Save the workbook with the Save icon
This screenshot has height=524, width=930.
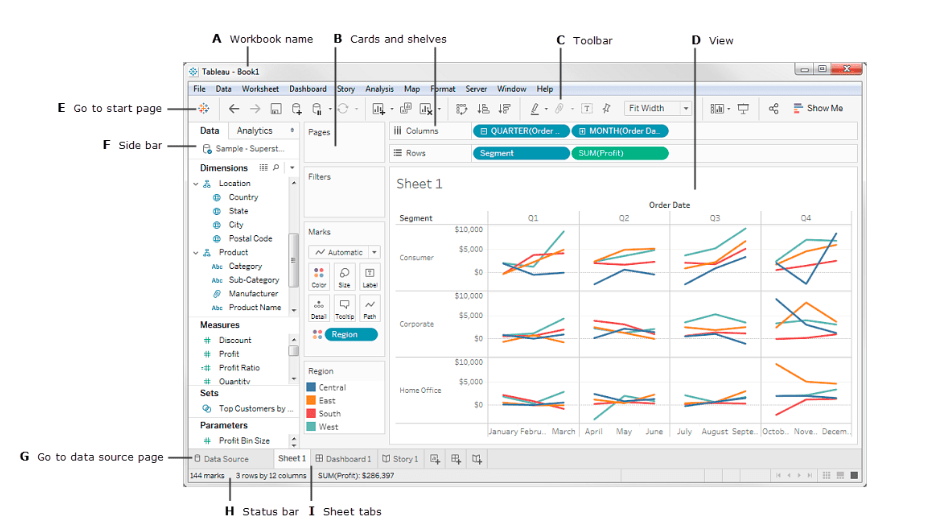tap(276, 109)
